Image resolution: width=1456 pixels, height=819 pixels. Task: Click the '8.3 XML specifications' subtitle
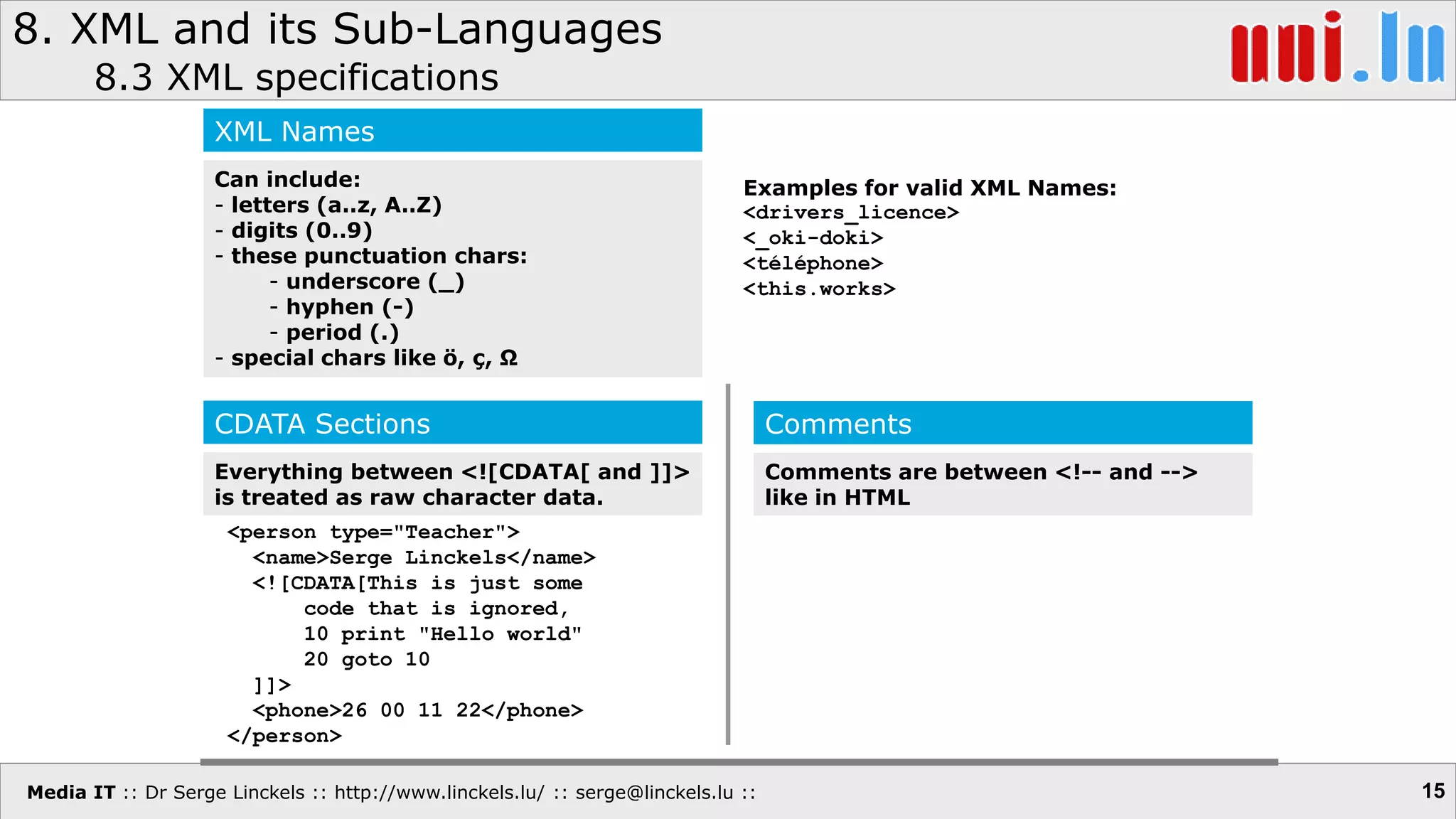point(296,77)
